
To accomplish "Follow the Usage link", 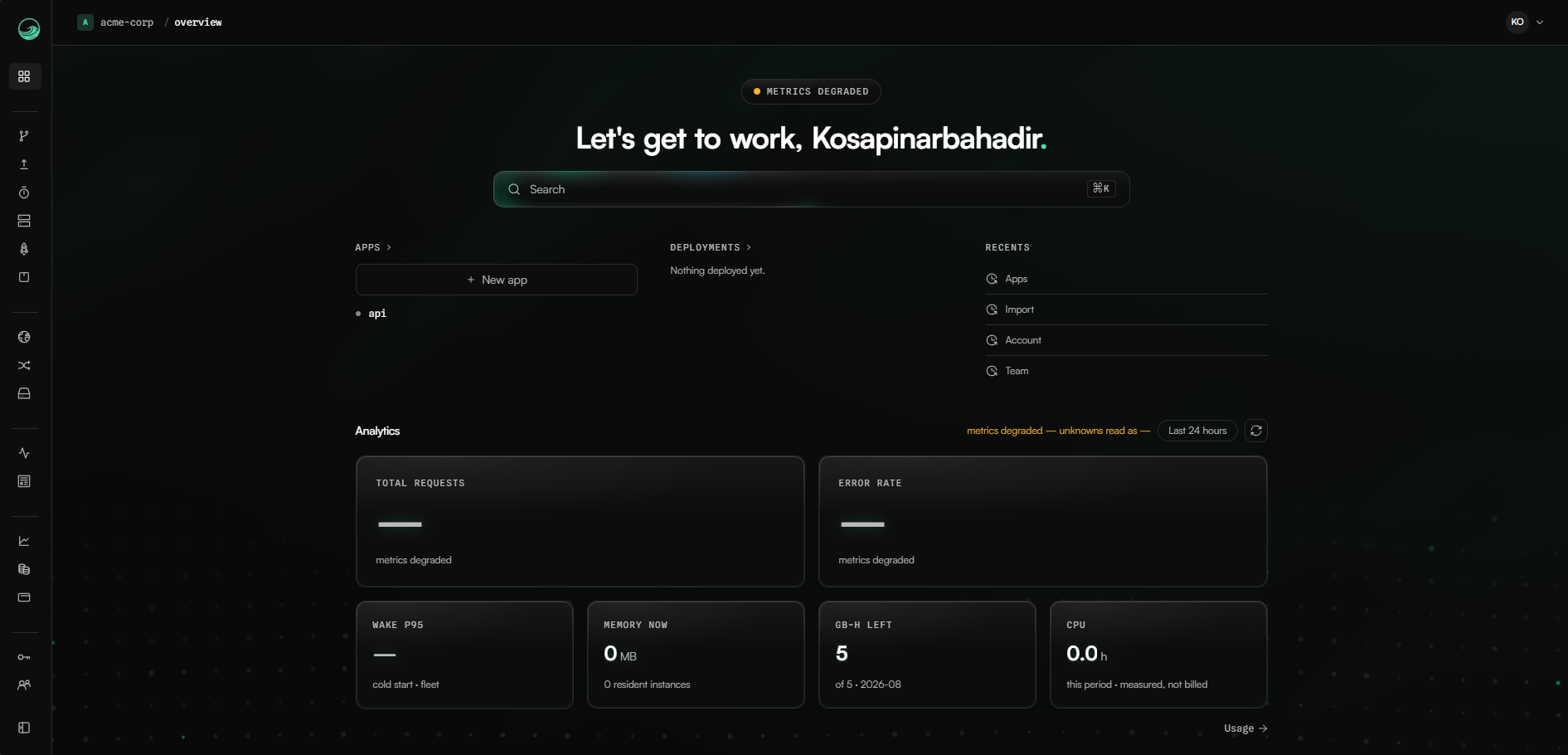I will (x=1245, y=728).
